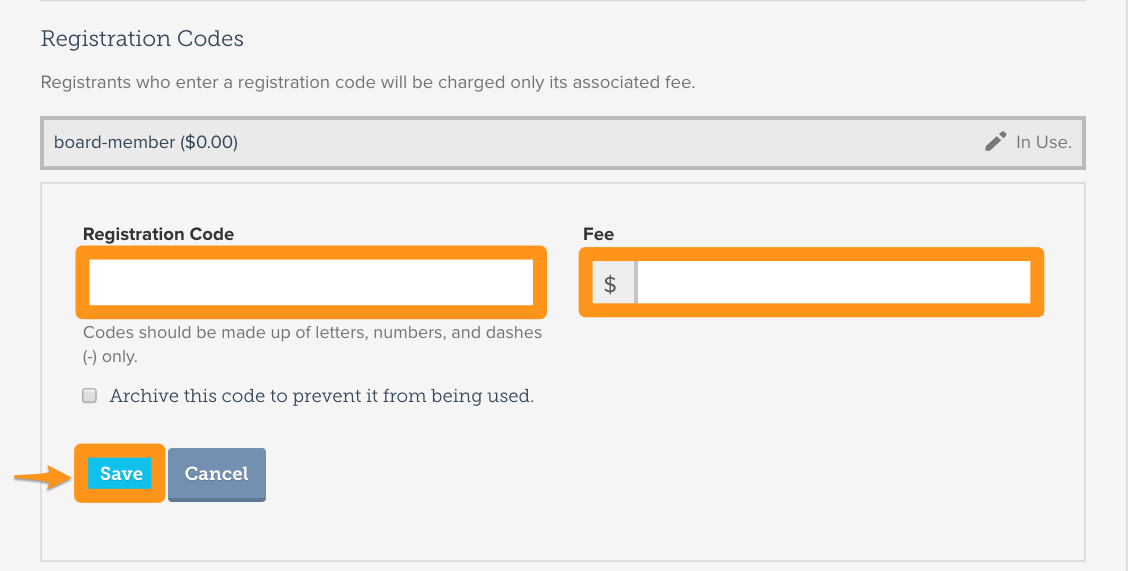Save the new registration code

click(x=120, y=473)
